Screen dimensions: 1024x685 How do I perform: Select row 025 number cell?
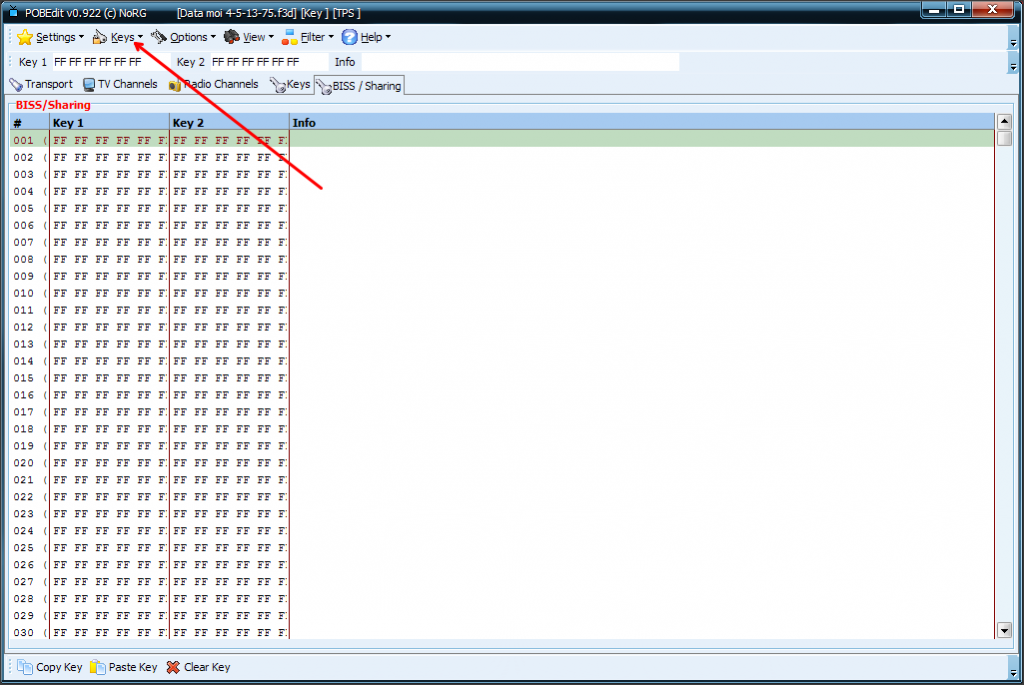29,548
